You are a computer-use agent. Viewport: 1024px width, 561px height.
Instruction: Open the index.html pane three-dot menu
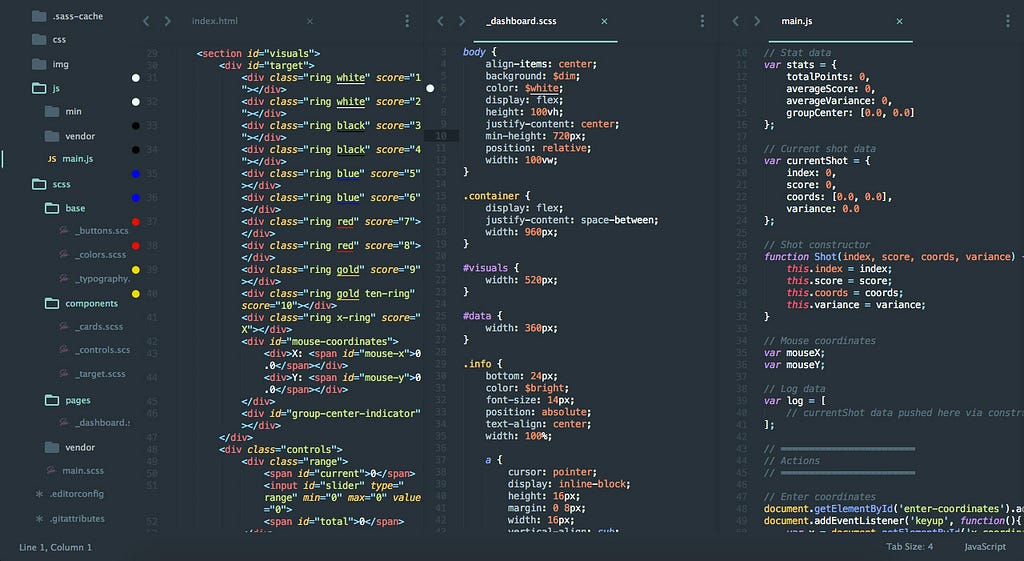[x=407, y=22]
